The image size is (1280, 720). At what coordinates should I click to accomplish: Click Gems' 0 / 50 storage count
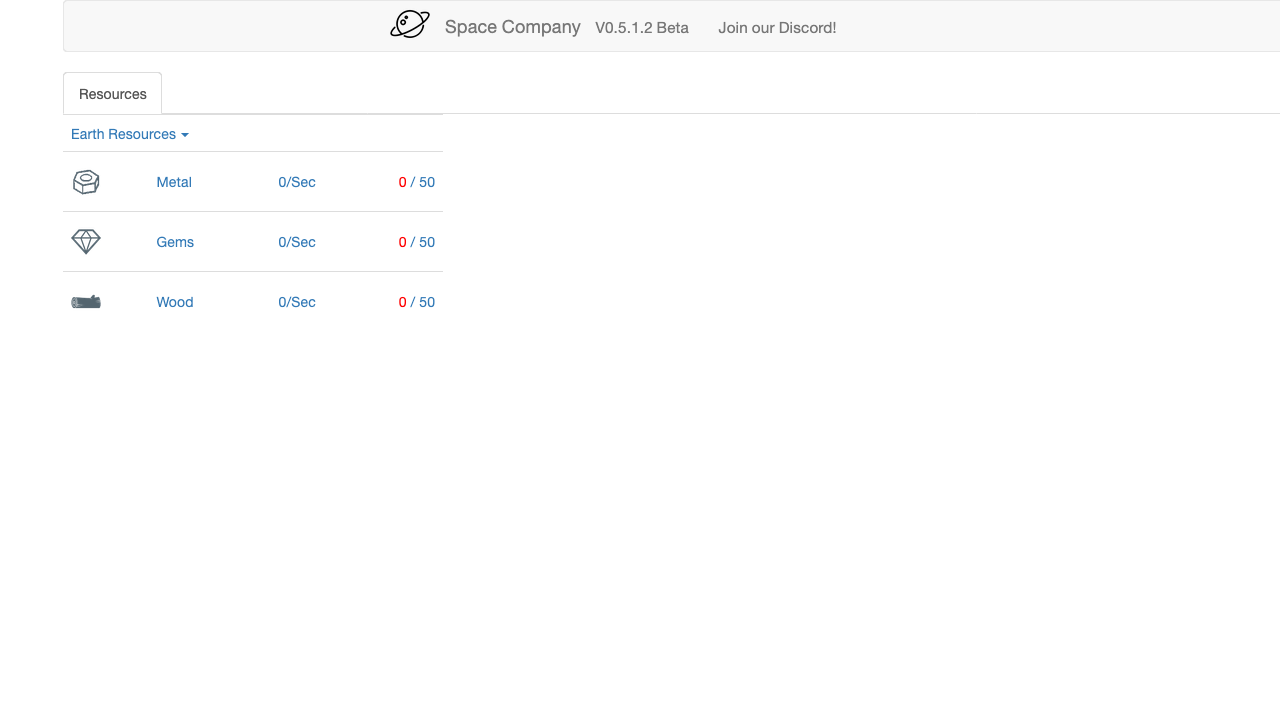[417, 242]
